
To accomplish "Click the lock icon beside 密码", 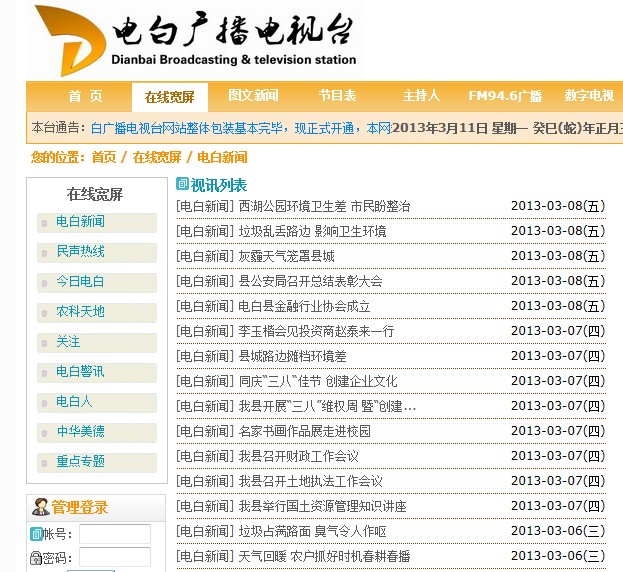I will point(36,558).
